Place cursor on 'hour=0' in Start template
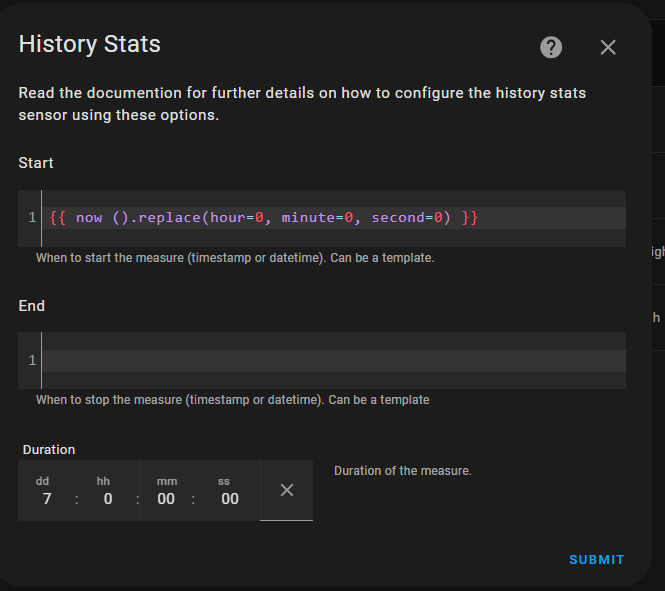Screen dimensions: 665x591 (x=237, y=218)
